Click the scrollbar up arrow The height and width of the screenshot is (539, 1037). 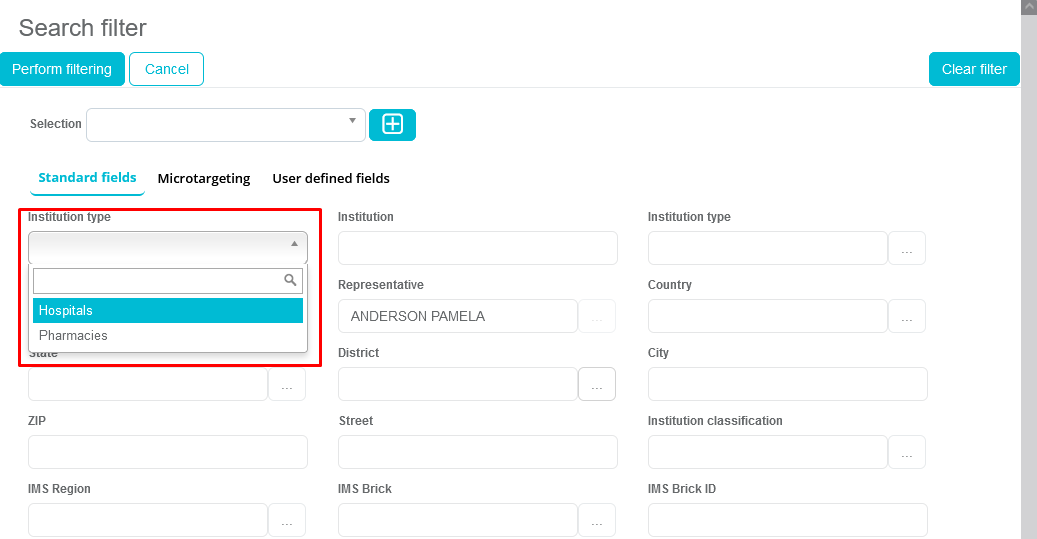[1028, 7]
